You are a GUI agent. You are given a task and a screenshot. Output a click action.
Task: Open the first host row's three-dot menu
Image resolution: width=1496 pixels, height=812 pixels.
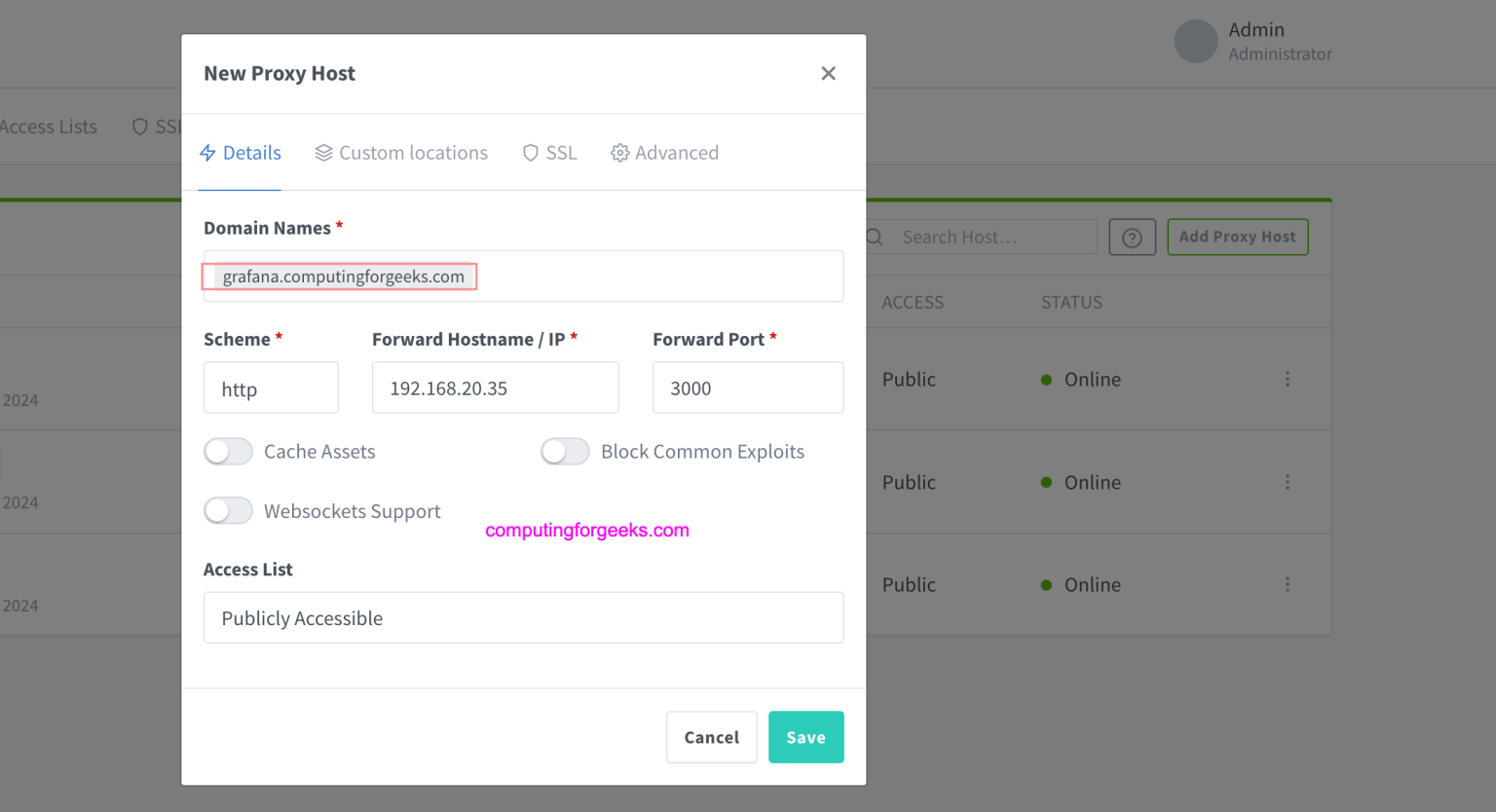click(1287, 379)
